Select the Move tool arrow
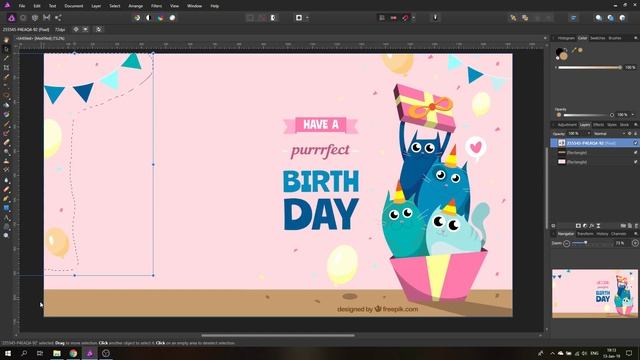 (x=6, y=49)
